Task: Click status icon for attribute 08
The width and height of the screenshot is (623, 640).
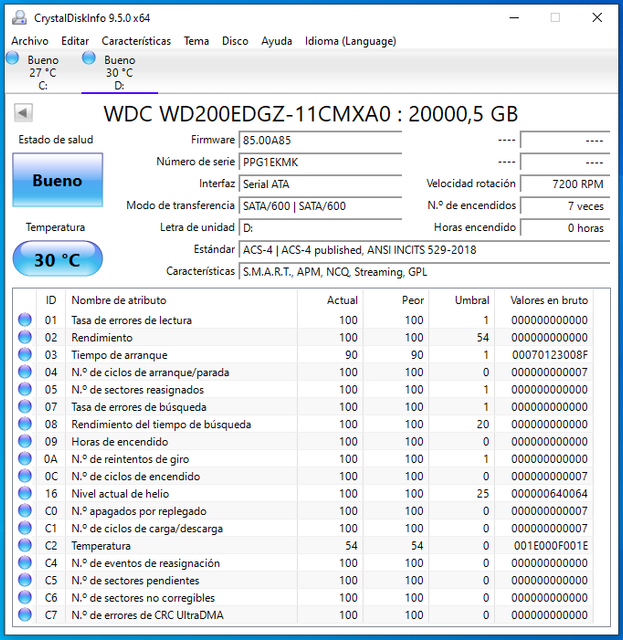Action: (25, 424)
